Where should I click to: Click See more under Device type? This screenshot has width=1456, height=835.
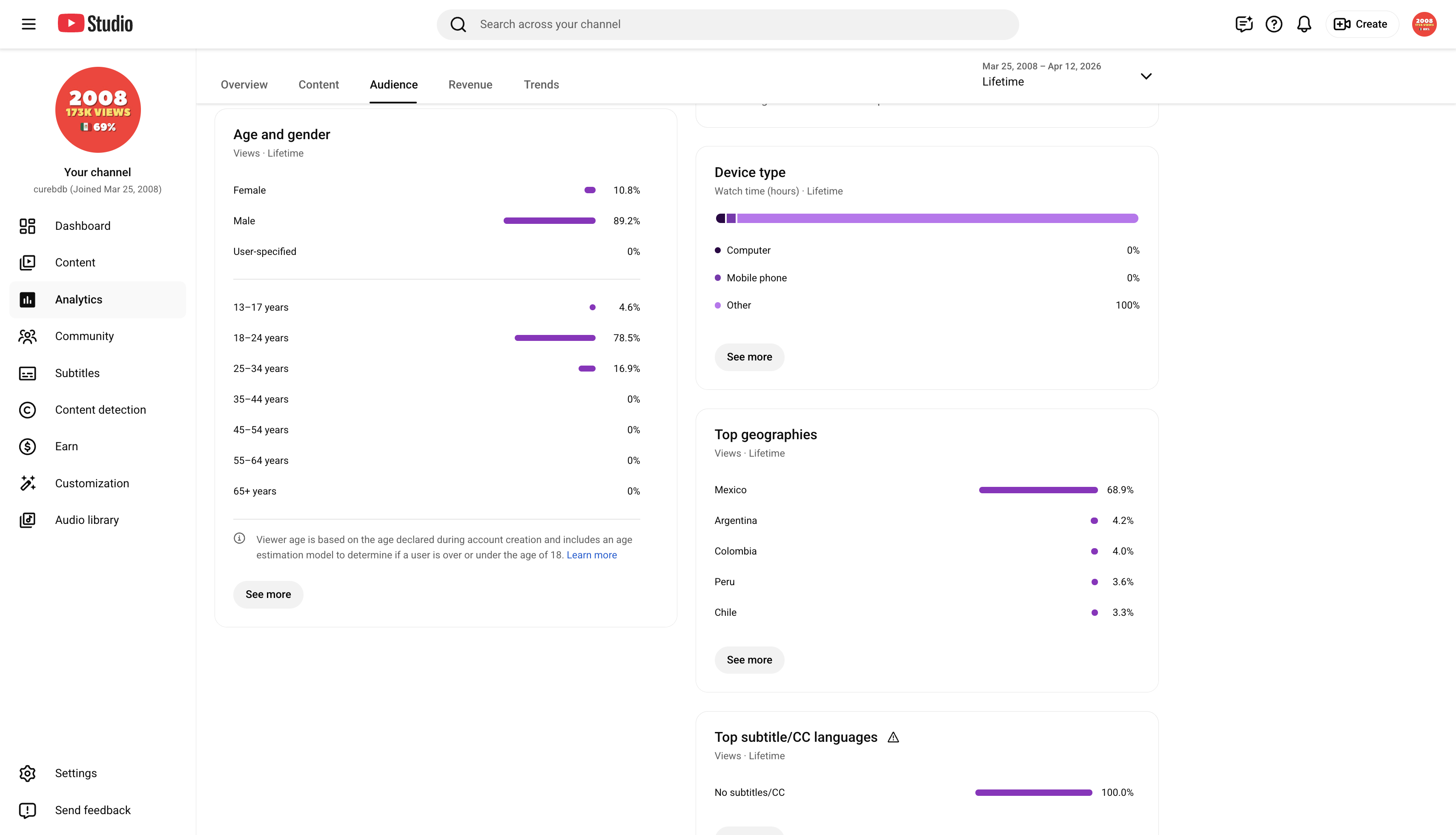[x=749, y=357]
